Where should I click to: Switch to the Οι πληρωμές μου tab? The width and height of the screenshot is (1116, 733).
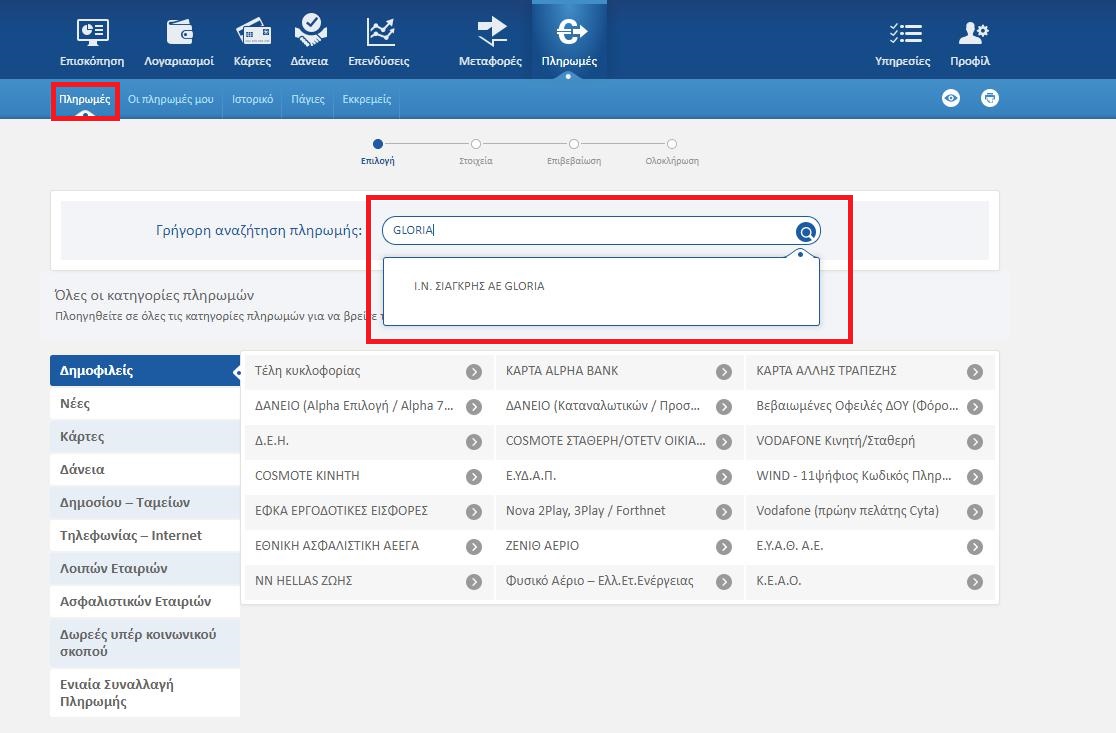tap(171, 100)
